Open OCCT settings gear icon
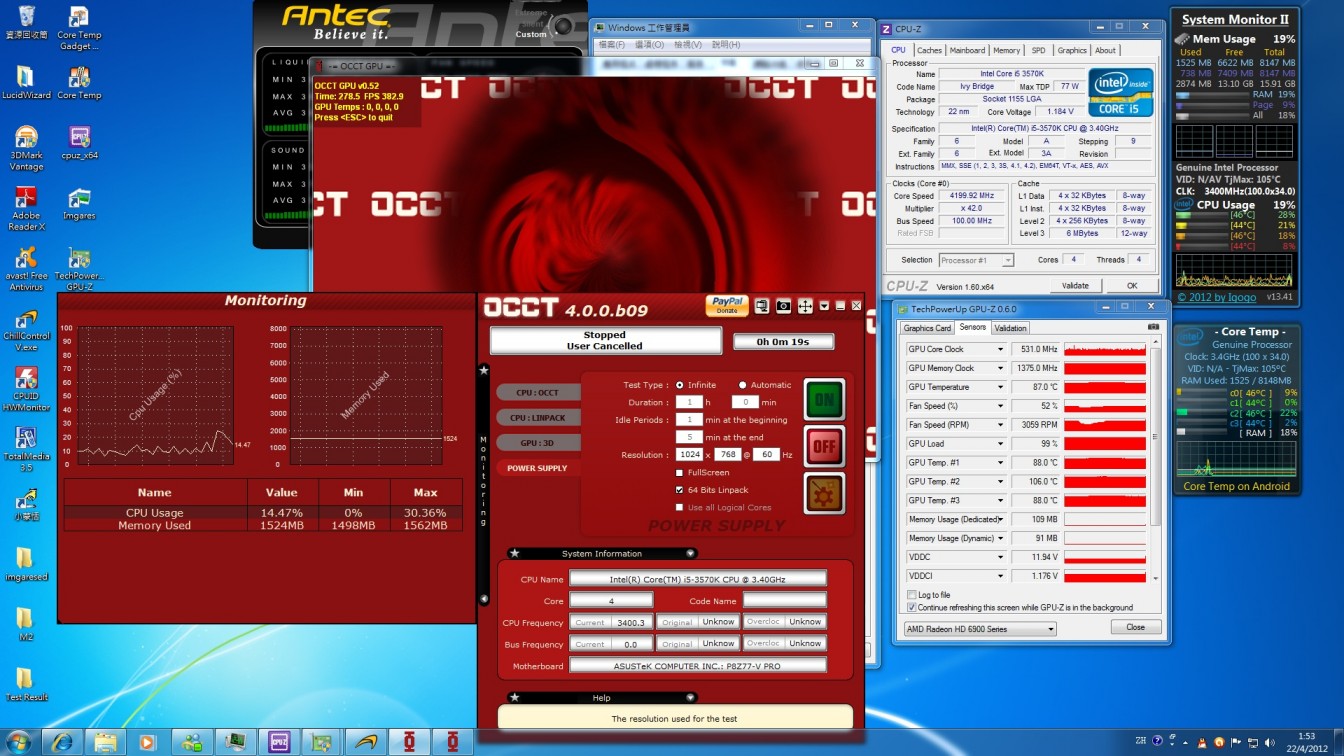Viewport: 1344px width, 756px height. (x=824, y=493)
